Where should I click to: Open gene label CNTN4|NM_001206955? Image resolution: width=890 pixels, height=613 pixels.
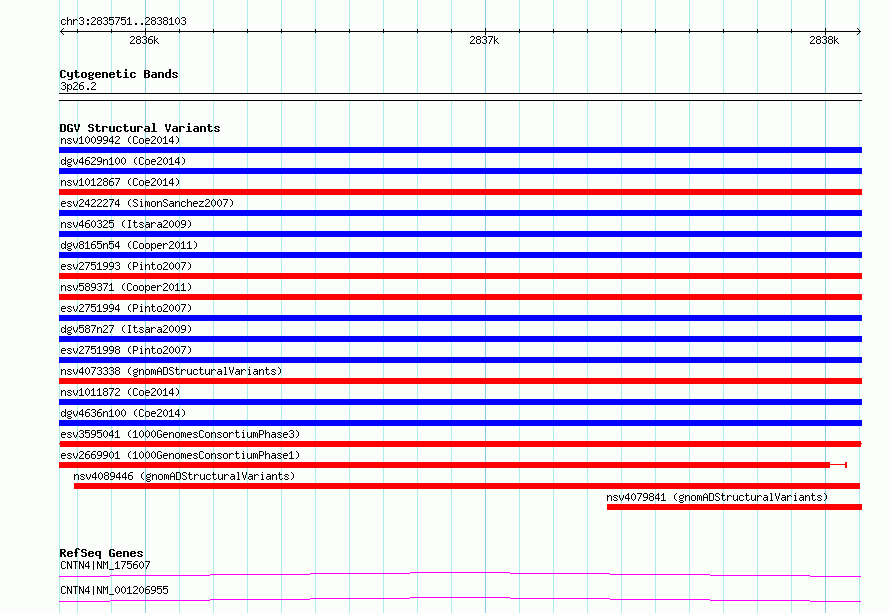(114, 590)
